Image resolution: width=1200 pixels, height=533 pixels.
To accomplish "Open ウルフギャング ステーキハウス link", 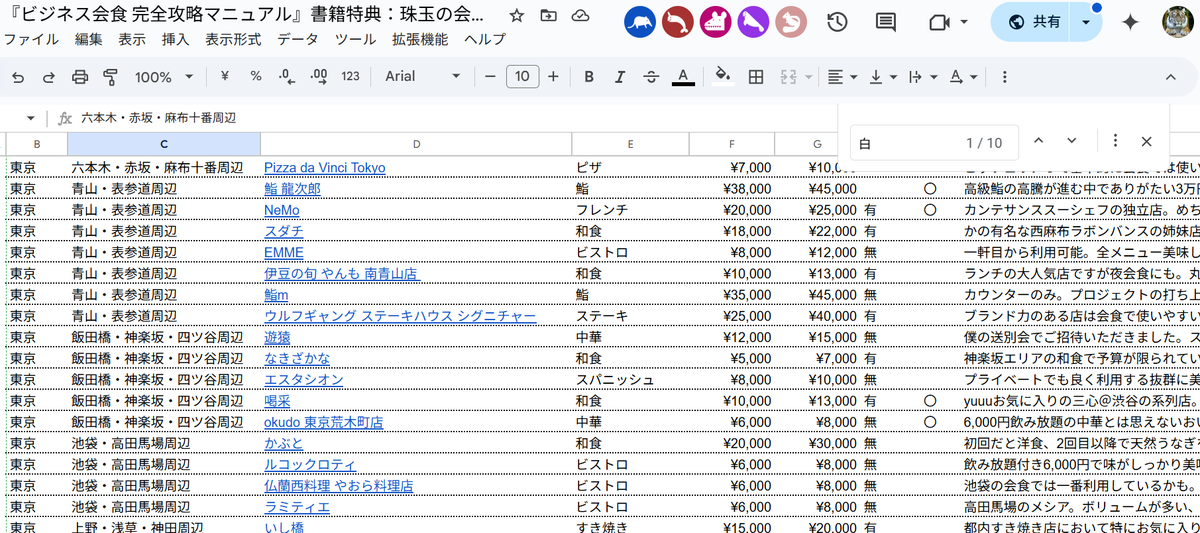I will click(x=400, y=316).
